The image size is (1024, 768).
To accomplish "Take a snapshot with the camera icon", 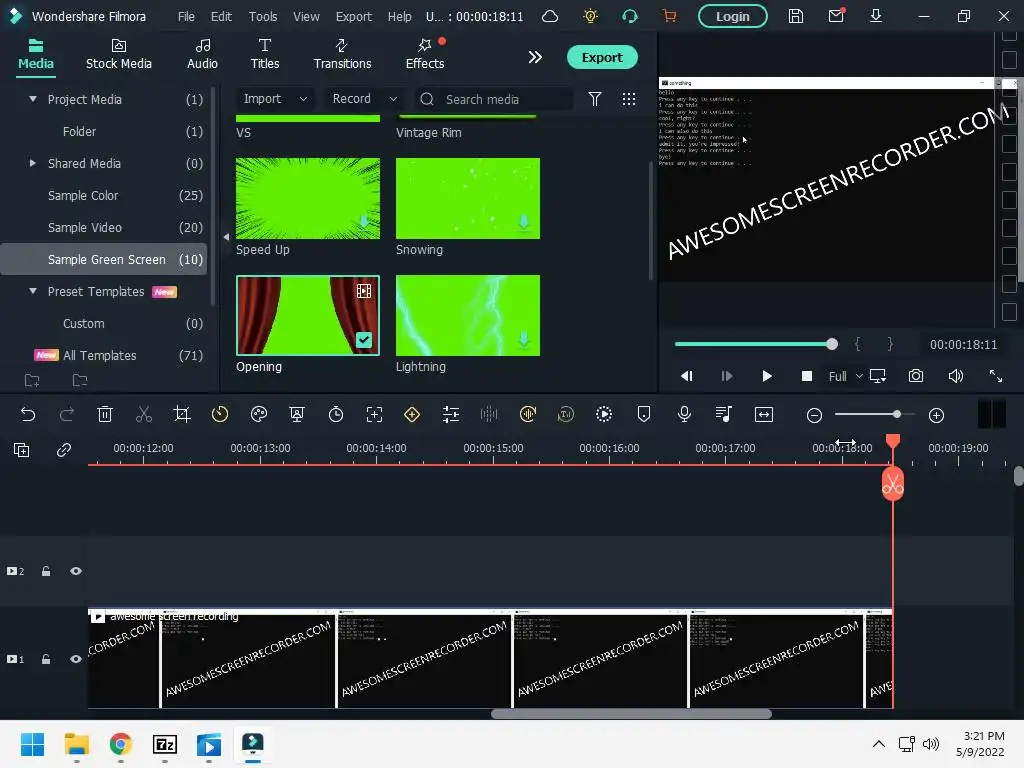I will click(916, 376).
